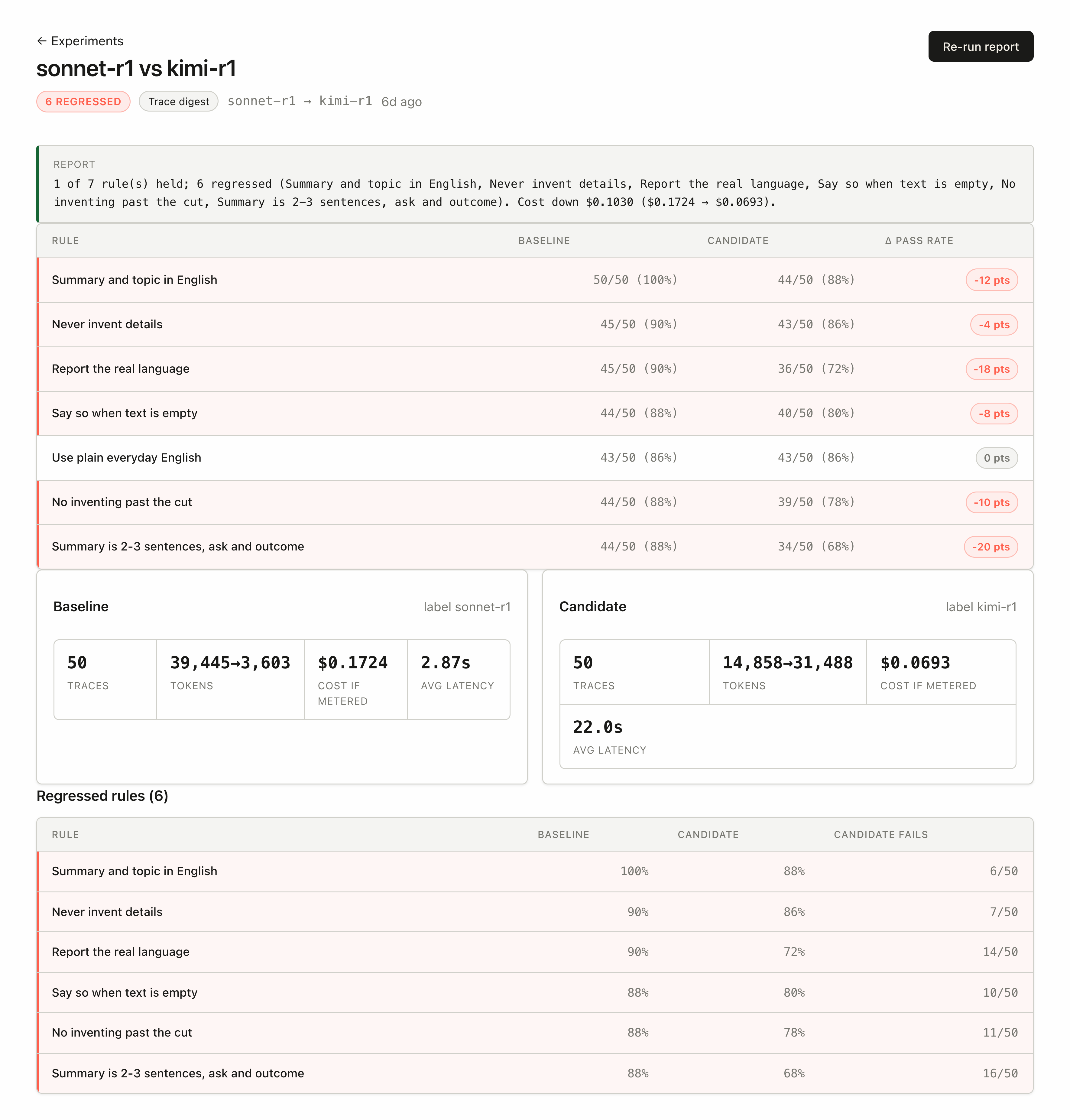Screen dimensions: 1070x1120
Task: Click the -18 pts delta badge
Action: tap(991, 369)
